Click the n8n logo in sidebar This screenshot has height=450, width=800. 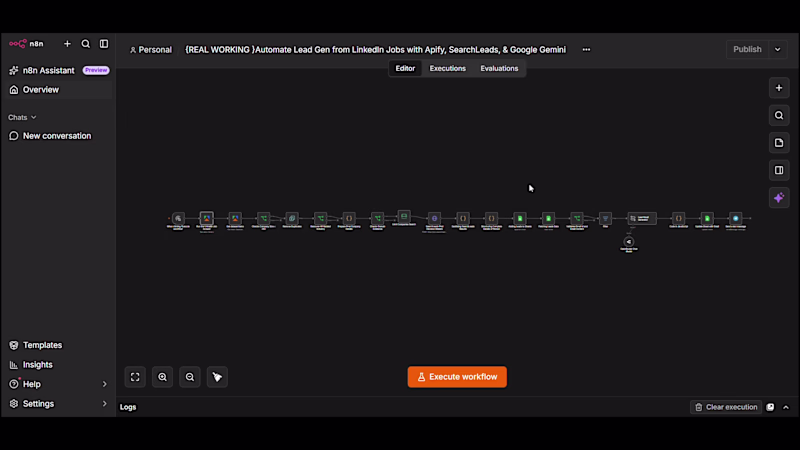[26, 44]
